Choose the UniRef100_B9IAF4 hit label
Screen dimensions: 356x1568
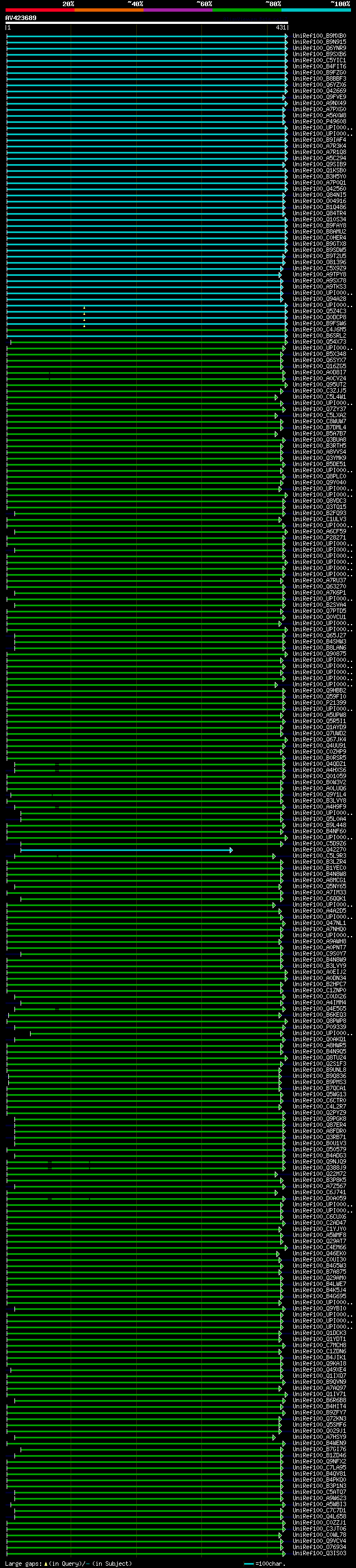319,140
